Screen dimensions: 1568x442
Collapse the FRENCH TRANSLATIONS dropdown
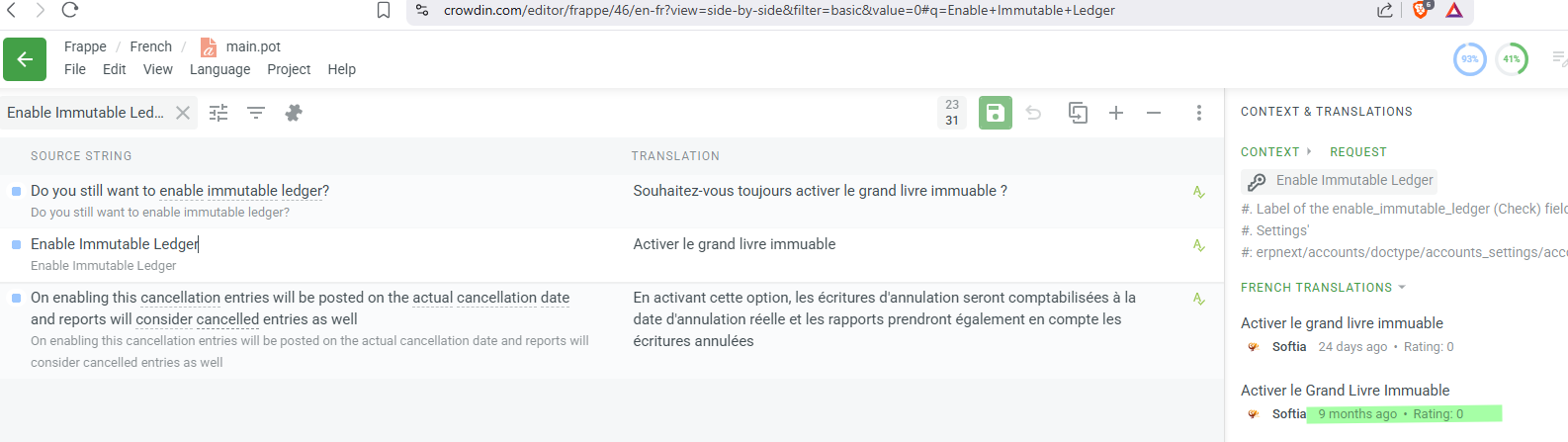point(1402,288)
